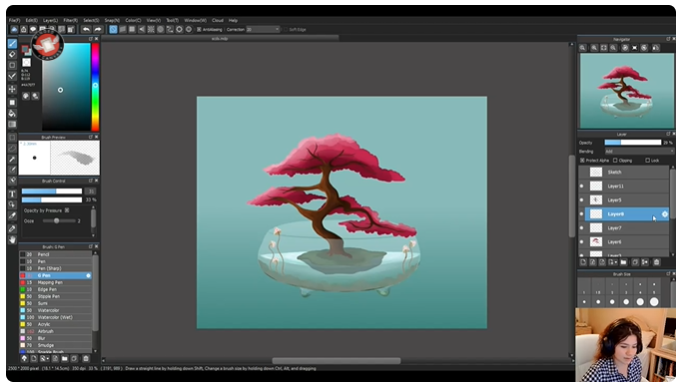The image size is (683, 387).
Task: Click the brush size slider bar
Action: [x=52, y=191]
